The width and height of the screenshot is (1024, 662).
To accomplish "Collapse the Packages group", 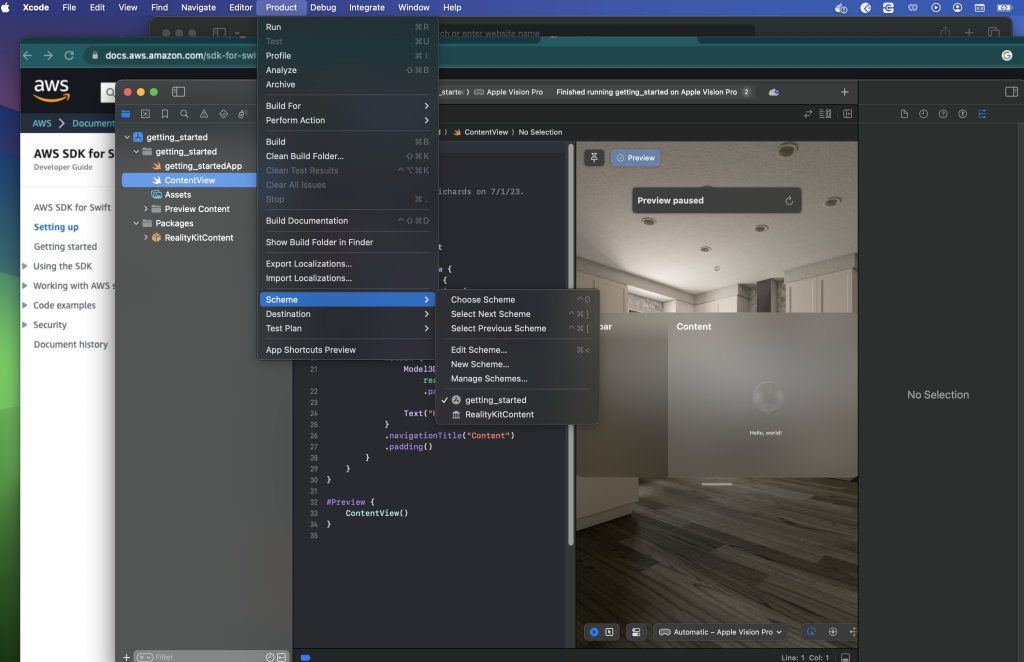I will [136, 222].
